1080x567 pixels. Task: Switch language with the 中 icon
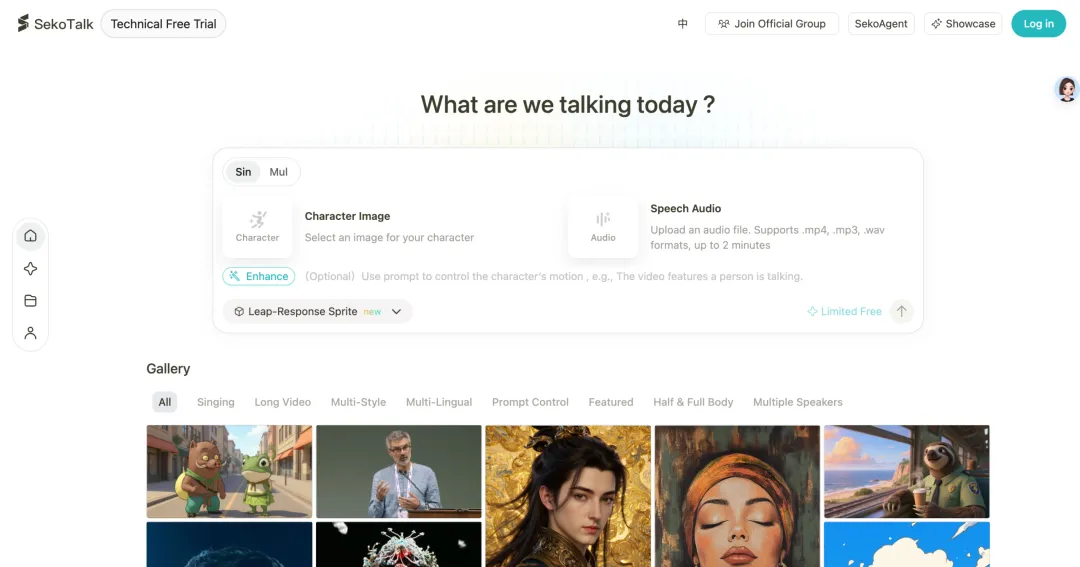pyautogui.click(x=683, y=23)
